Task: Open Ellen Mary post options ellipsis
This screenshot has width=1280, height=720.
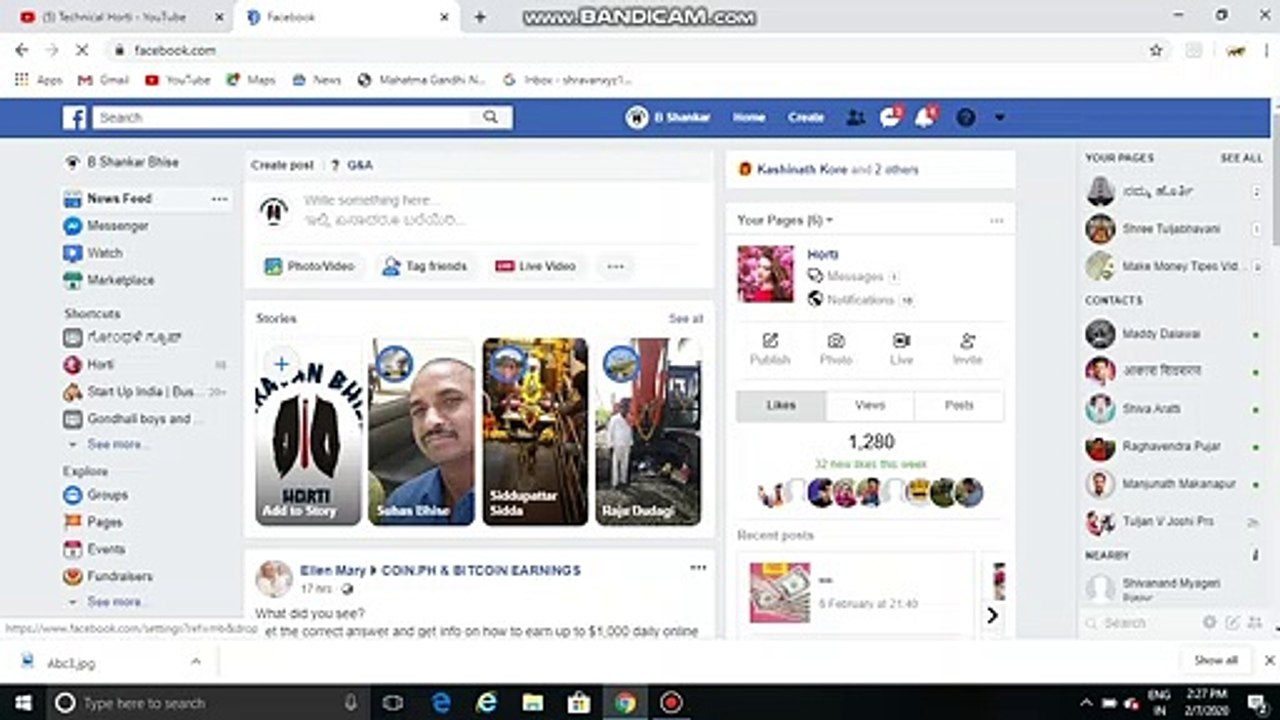Action: pyautogui.click(x=698, y=568)
